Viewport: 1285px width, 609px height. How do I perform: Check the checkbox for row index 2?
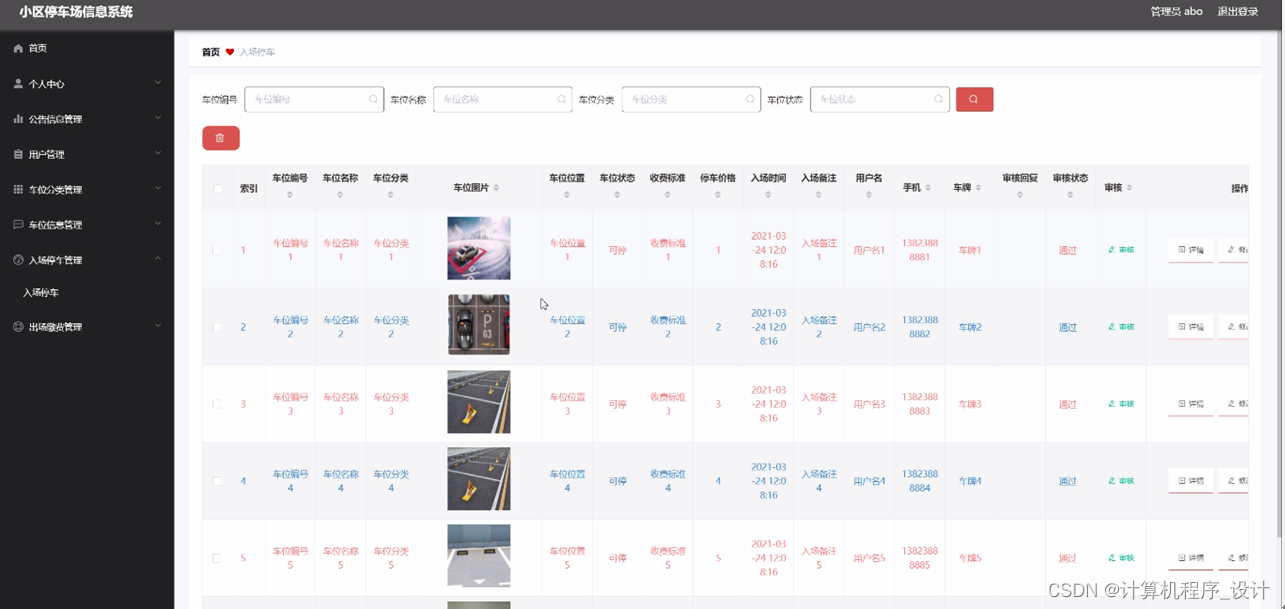[x=217, y=327]
